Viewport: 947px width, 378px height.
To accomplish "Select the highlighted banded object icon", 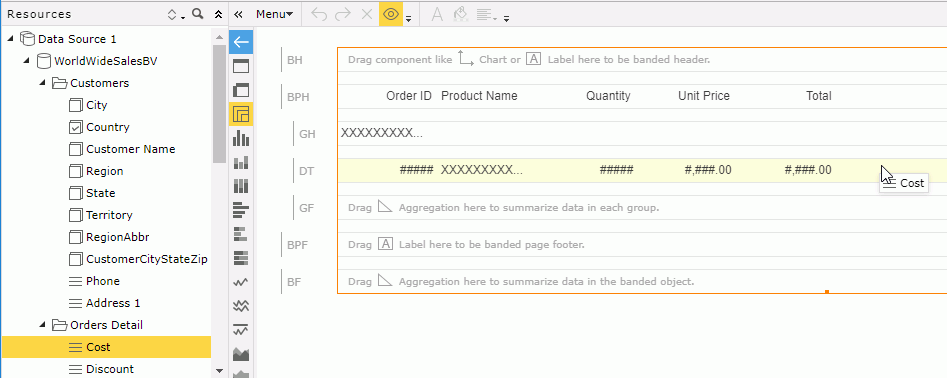I will (241, 114).
